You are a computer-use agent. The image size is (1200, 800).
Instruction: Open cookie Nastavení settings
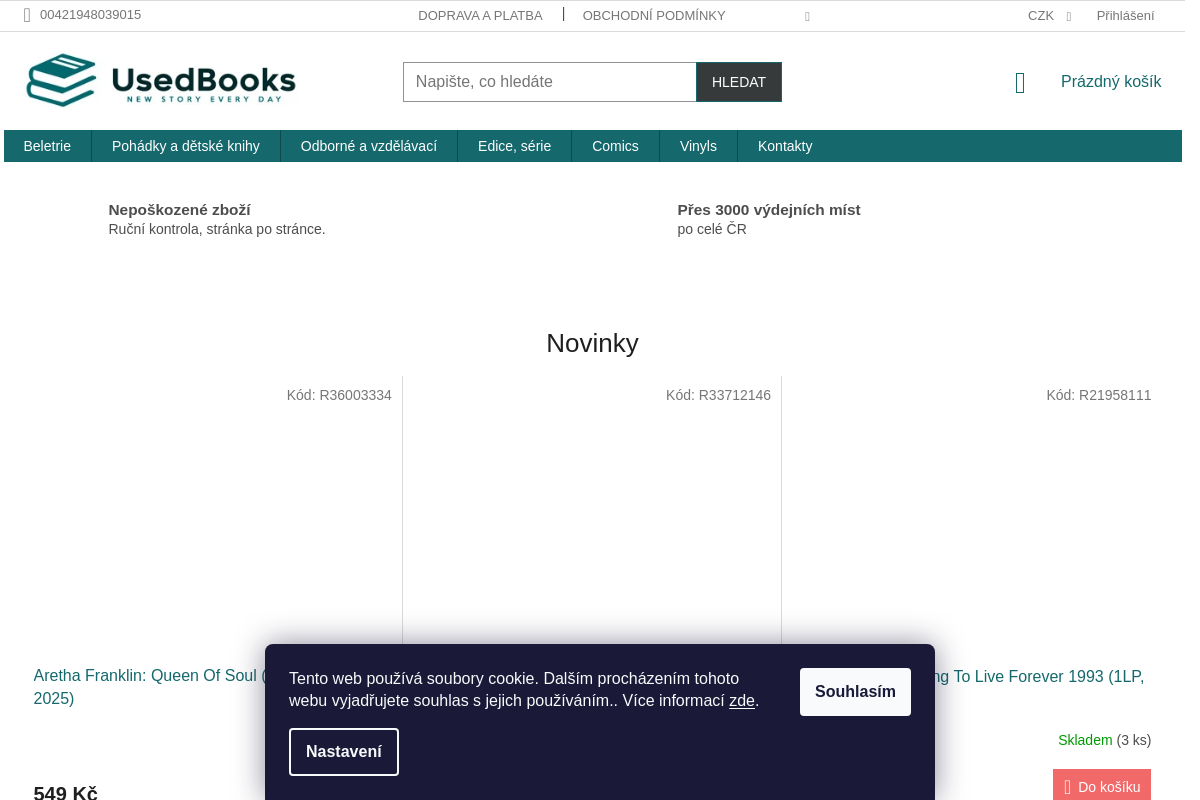(344, 752)
